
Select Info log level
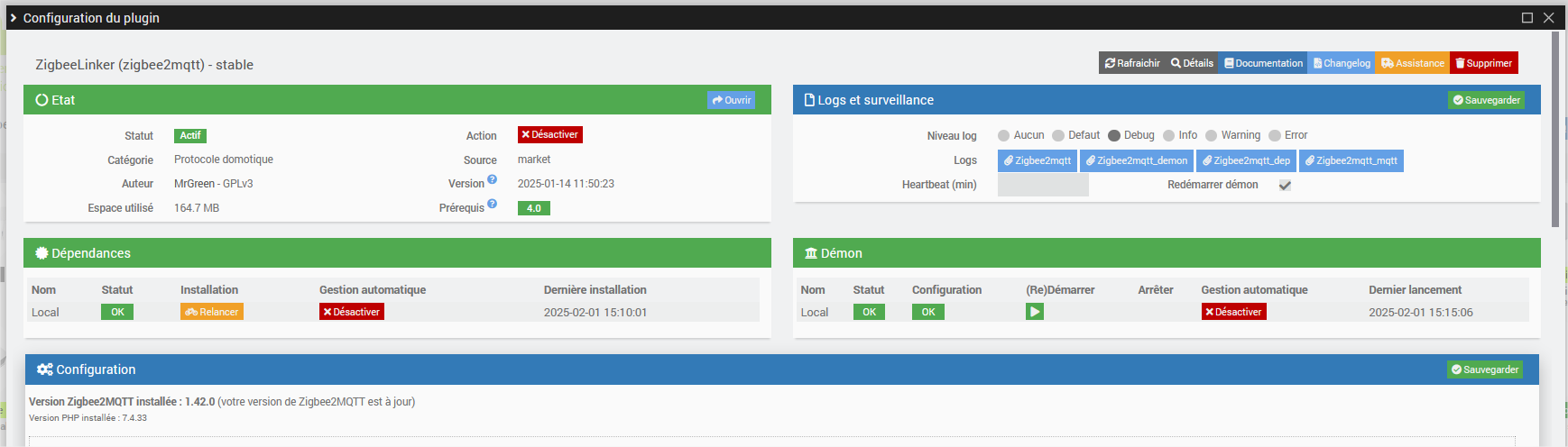coord(1168,135)
